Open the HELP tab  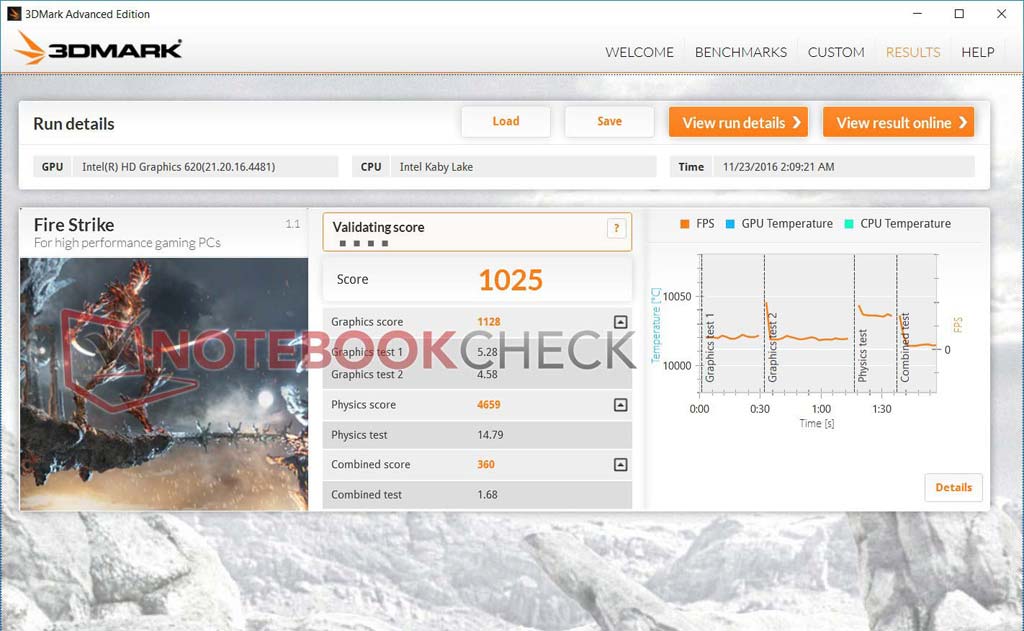pos(977,52)
